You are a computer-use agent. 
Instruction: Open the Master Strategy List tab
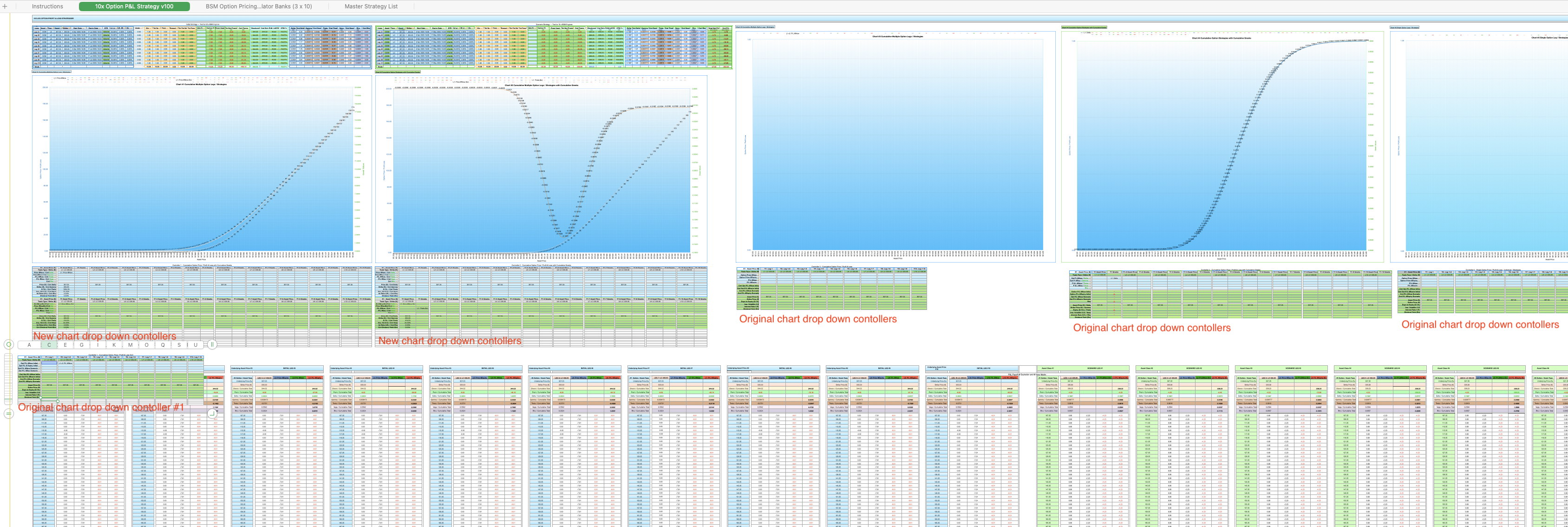point(371,6)
